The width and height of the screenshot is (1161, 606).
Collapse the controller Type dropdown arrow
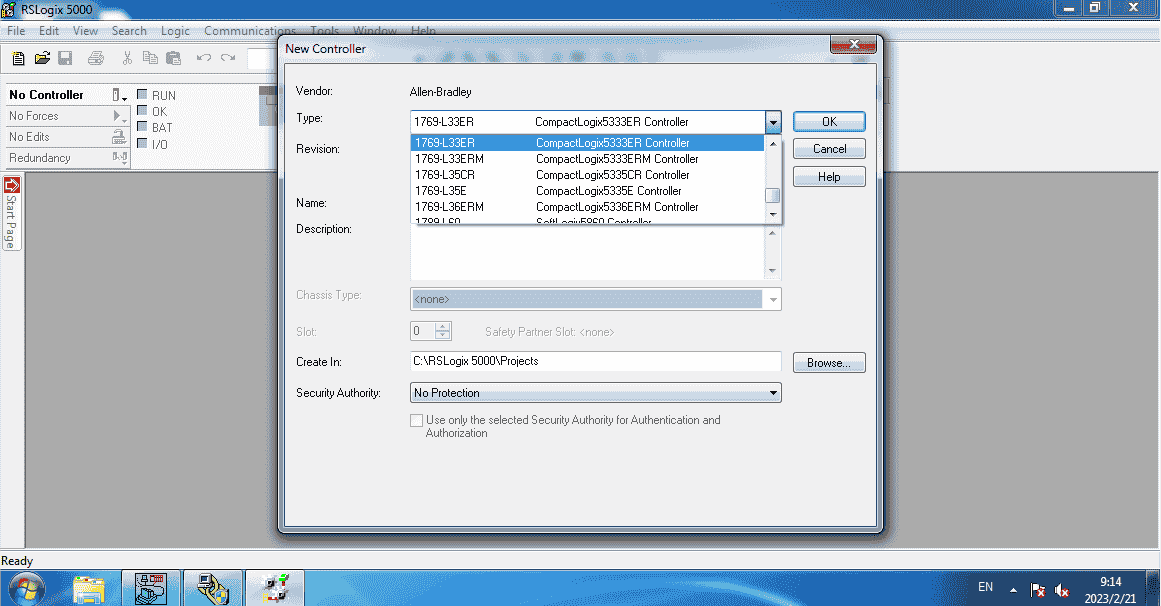(772, 122)
